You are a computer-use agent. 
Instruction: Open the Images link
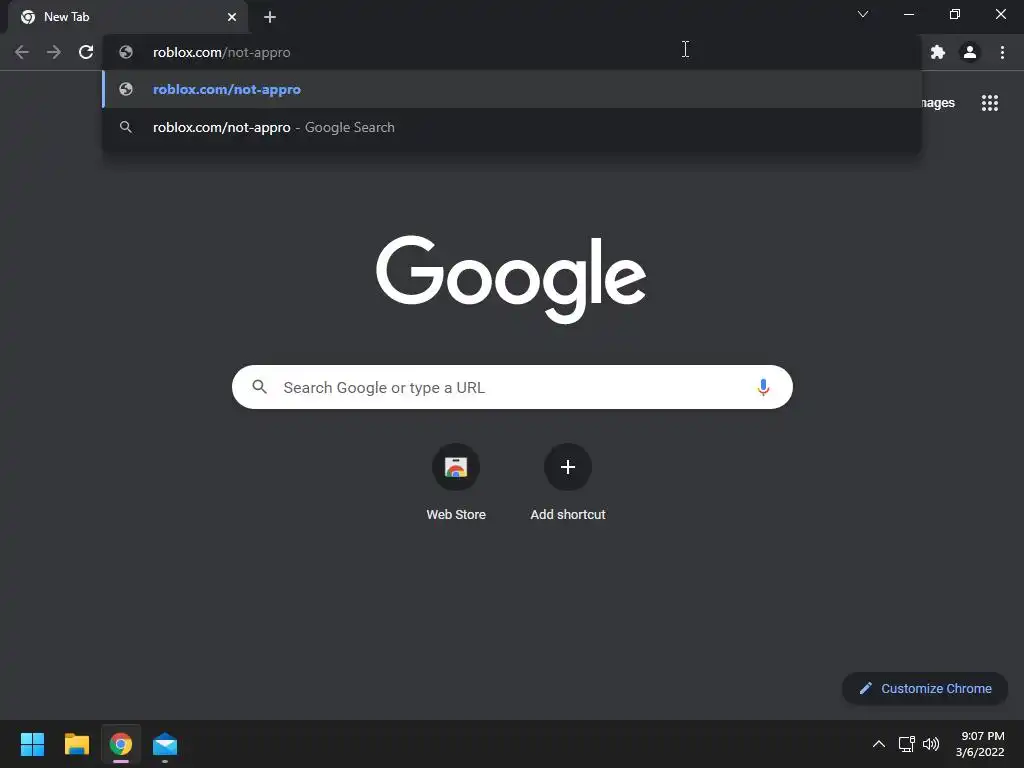[937, 103]
